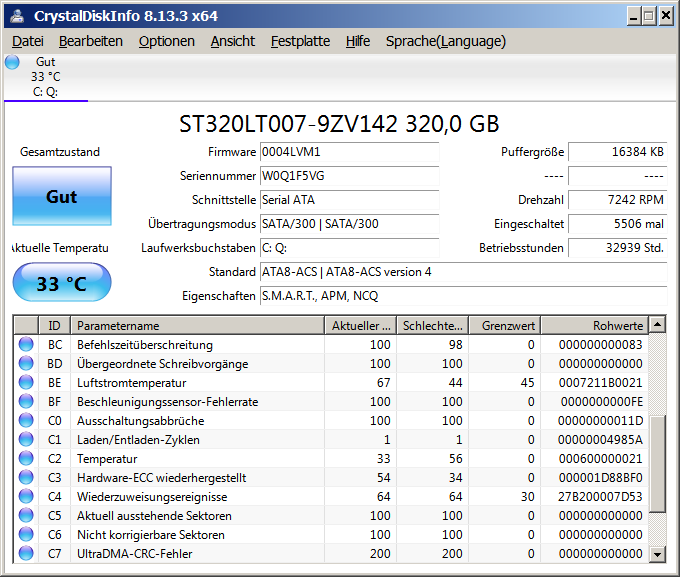Click the Gut health status button
Image resolution: width=680 pixels, height=577 pixels.
point(62,196)
